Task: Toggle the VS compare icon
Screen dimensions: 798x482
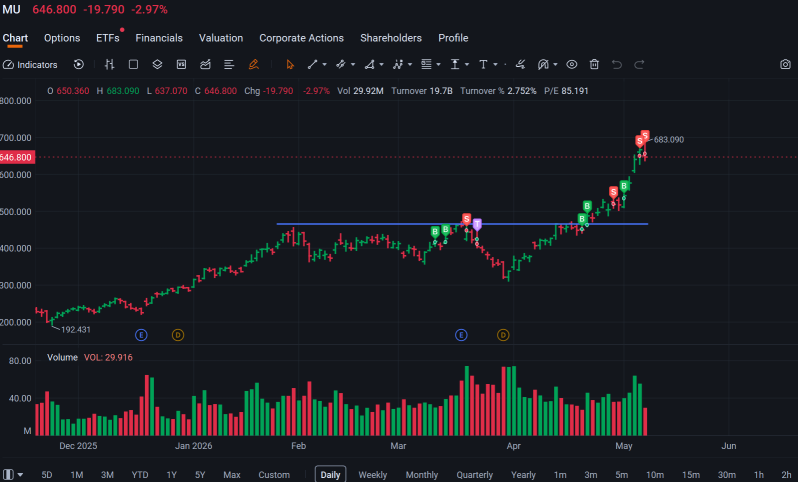Action: 181,64
